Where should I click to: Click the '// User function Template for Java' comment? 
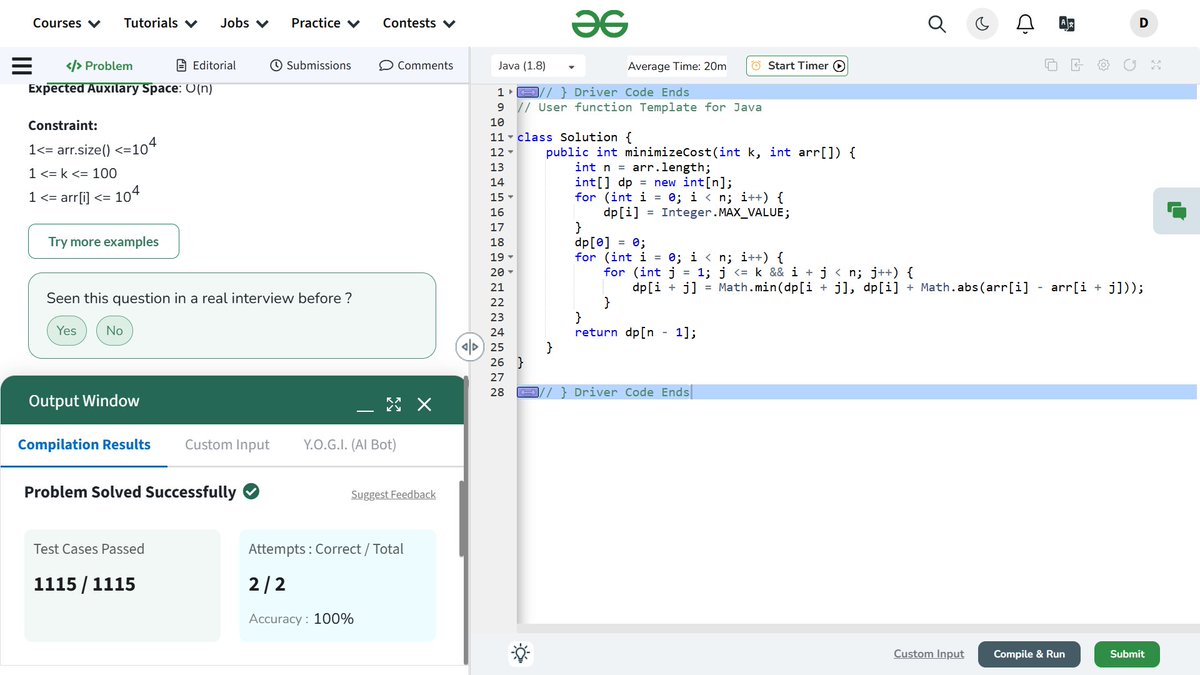[x=640, y=107]
